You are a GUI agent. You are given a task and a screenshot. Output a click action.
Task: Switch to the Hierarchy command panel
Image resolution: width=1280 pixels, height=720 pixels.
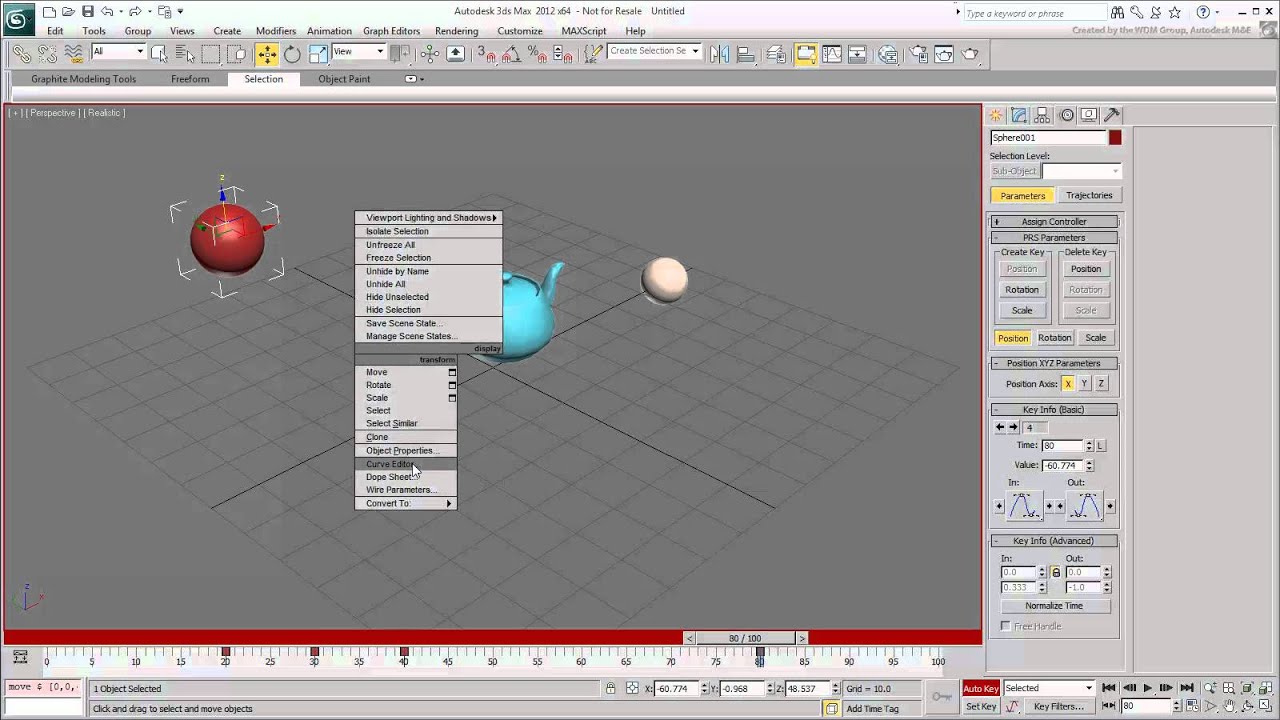1042,115
